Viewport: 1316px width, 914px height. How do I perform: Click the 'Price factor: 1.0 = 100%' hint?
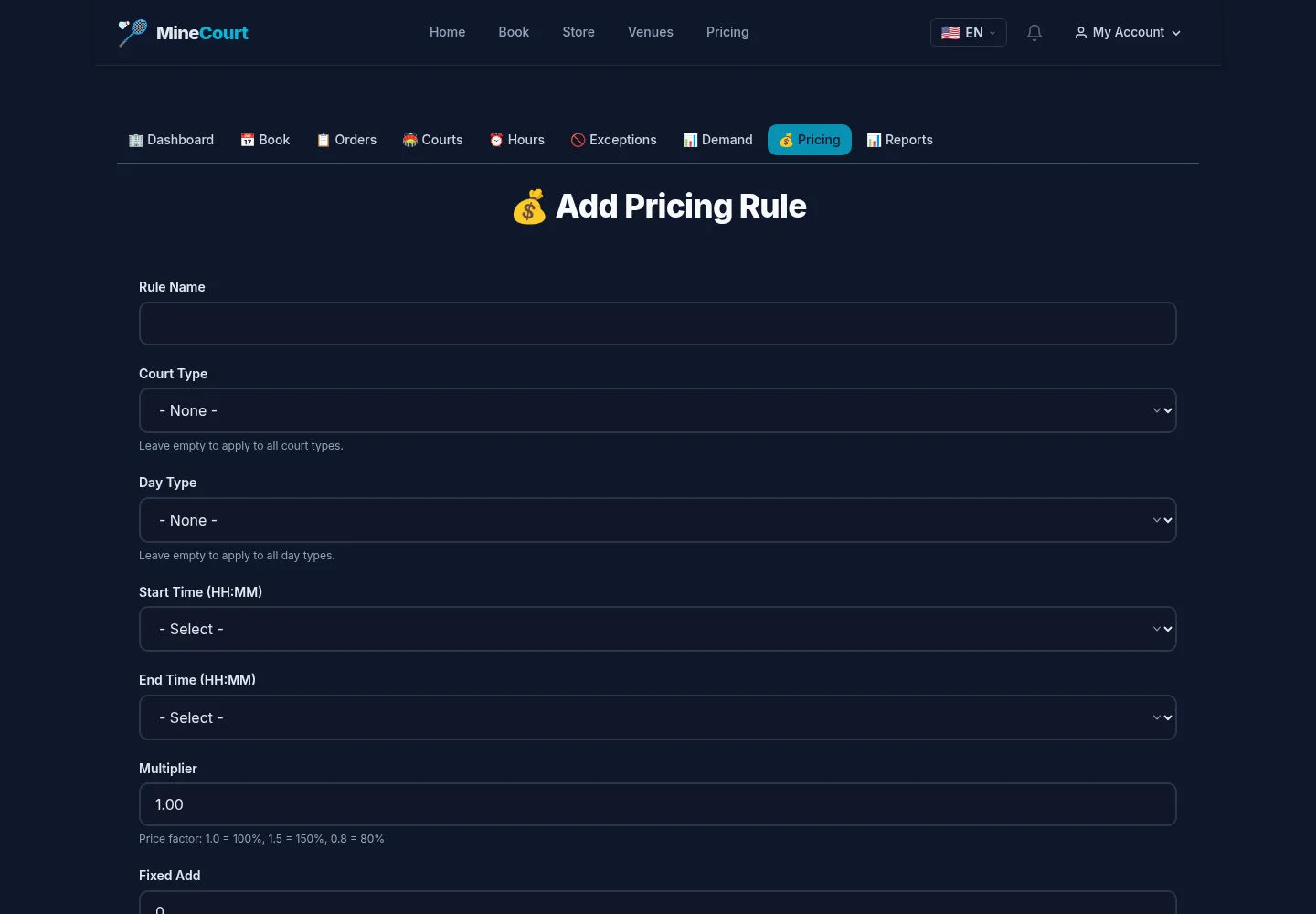pos(261,839)
